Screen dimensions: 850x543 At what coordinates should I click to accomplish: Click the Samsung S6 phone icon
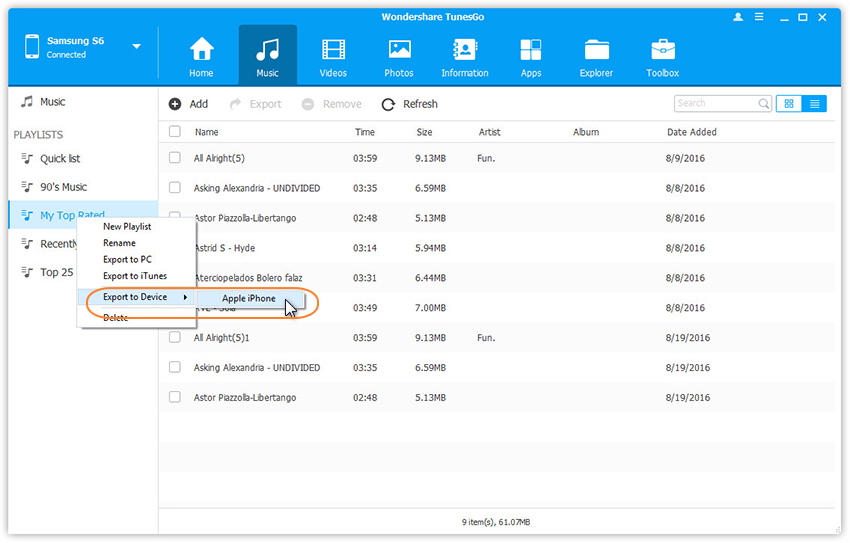point(32,47)
